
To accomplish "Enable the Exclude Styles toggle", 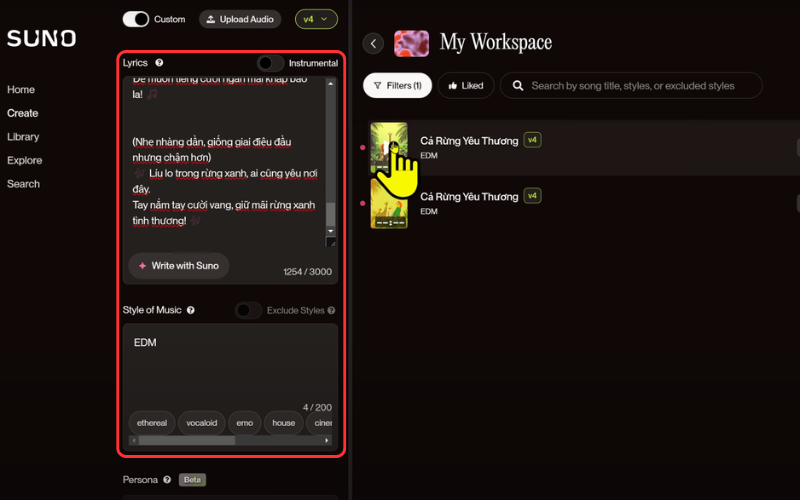I will 248,310.
